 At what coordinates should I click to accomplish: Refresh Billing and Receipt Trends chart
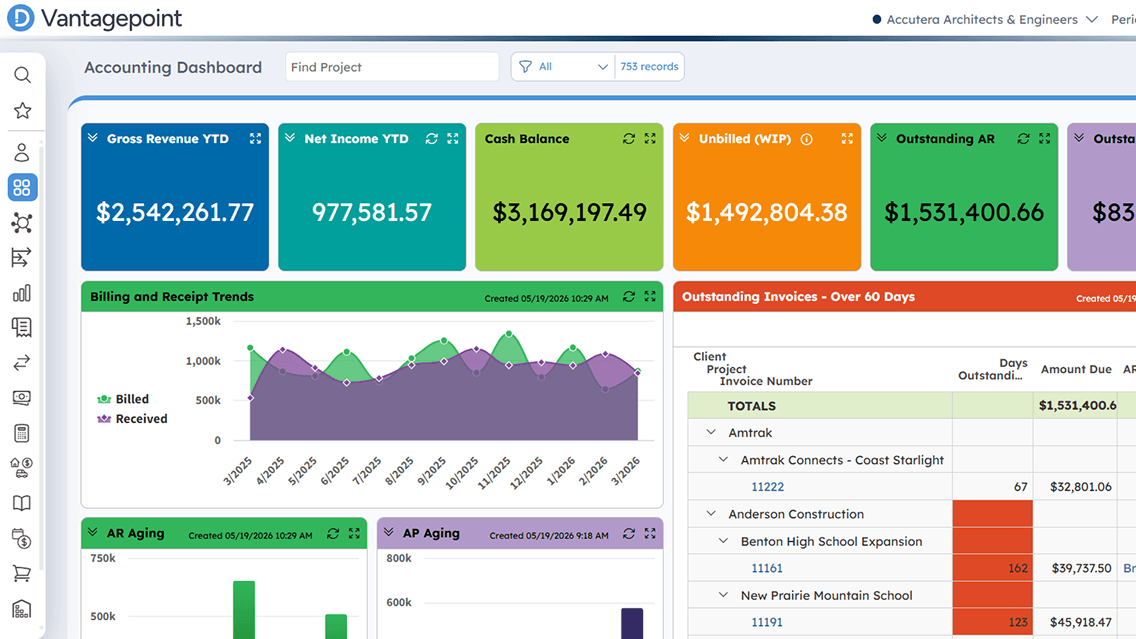click(x=629, y=296)
